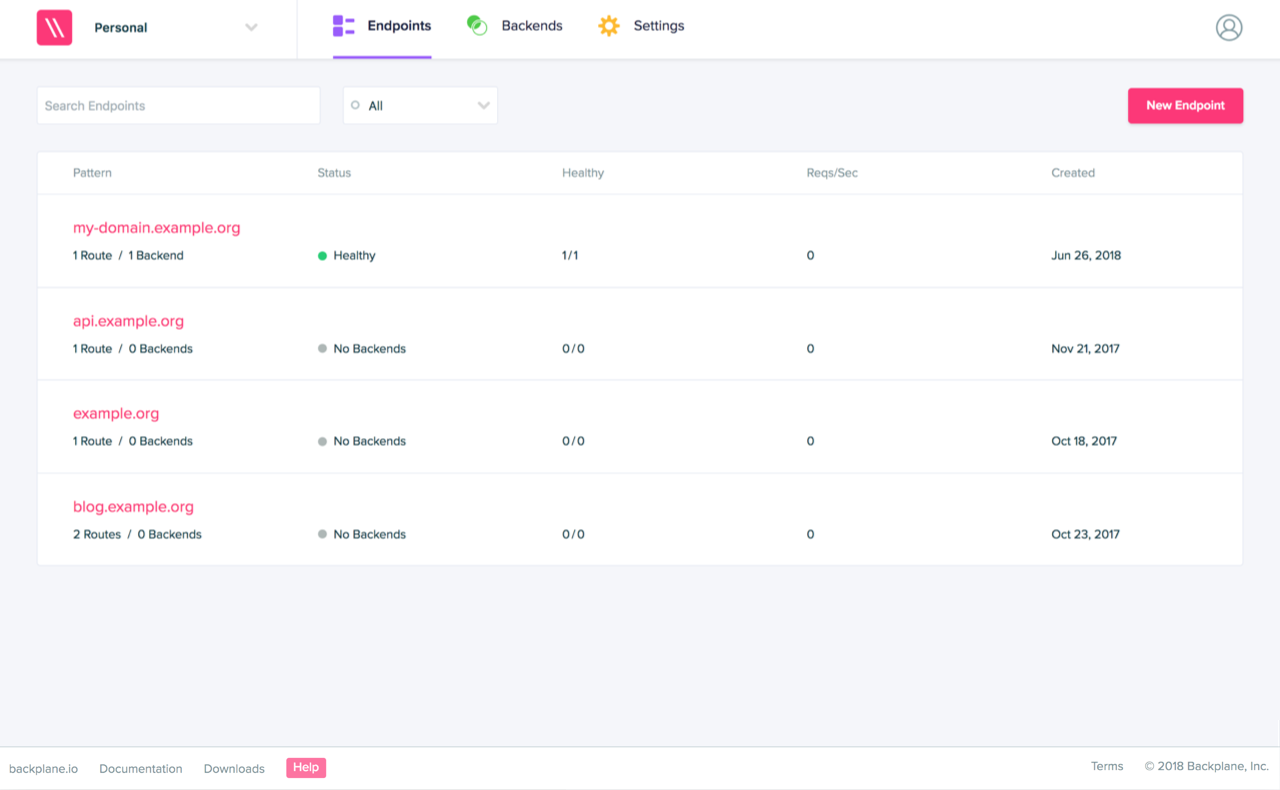This screenshot has height=790, width=1280.
Task: Click in the Search Endpoints field
Action: click(178, 106)
